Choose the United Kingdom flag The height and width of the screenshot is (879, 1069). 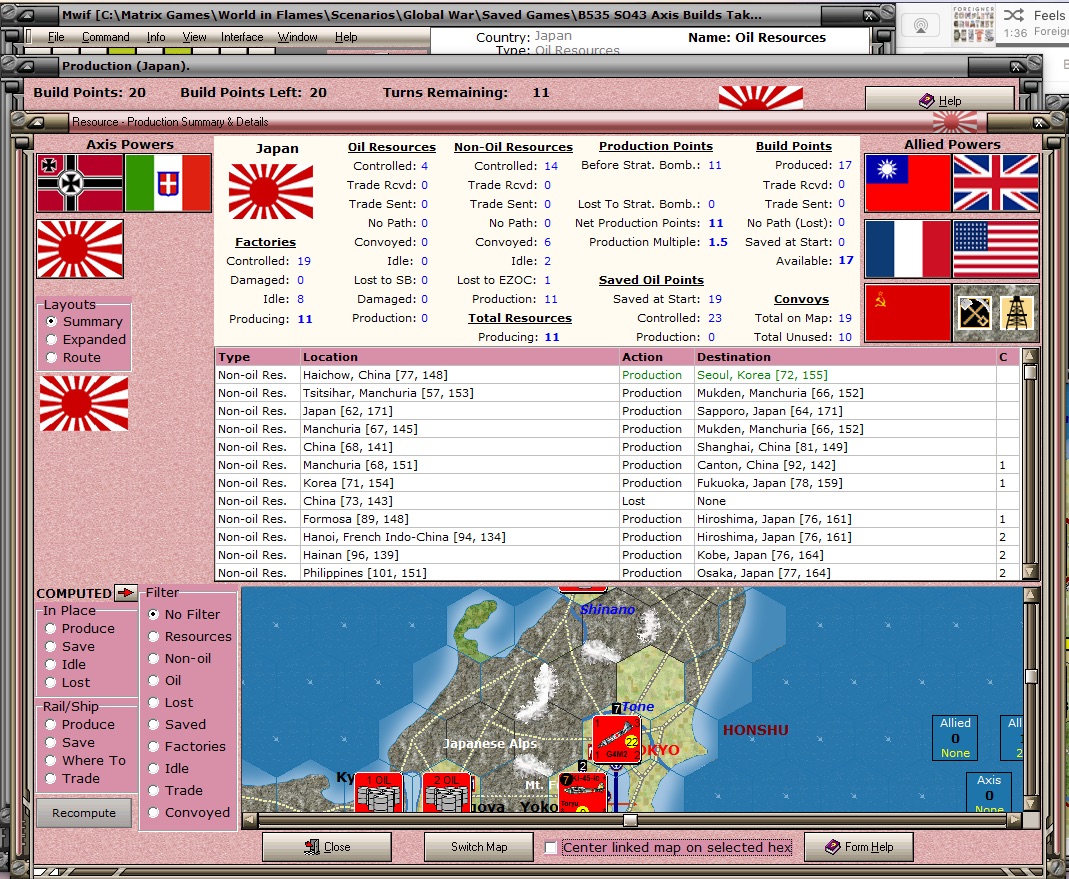click(995, 183)
